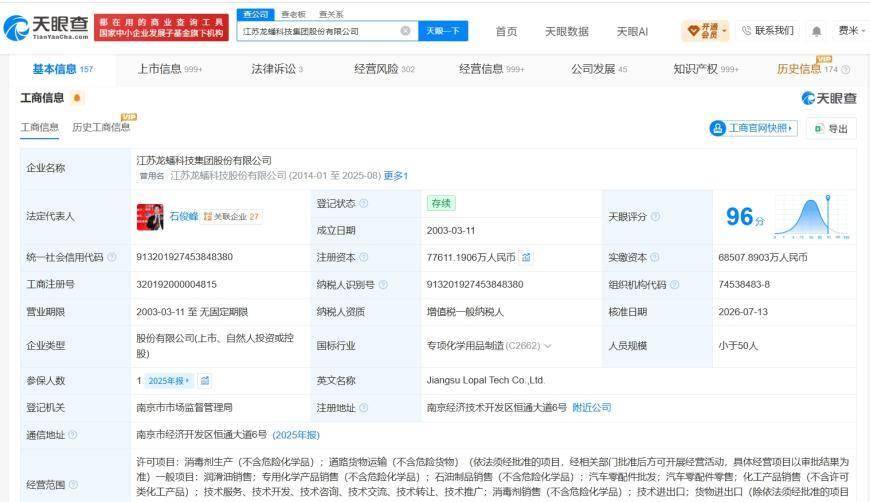This screenshot has width=870, height=502.
Task: Select the 工商信息 sub-tab
Action: tap(39, 128)
